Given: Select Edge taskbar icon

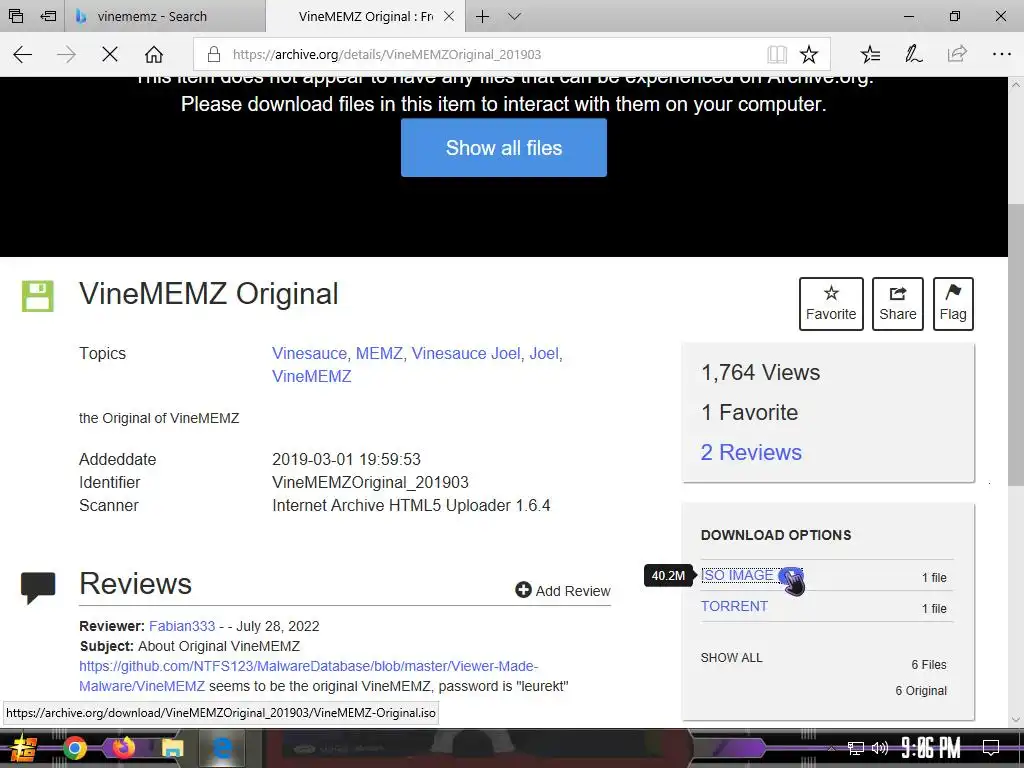Looking at the screenshot, I should [x=222, y=748].
